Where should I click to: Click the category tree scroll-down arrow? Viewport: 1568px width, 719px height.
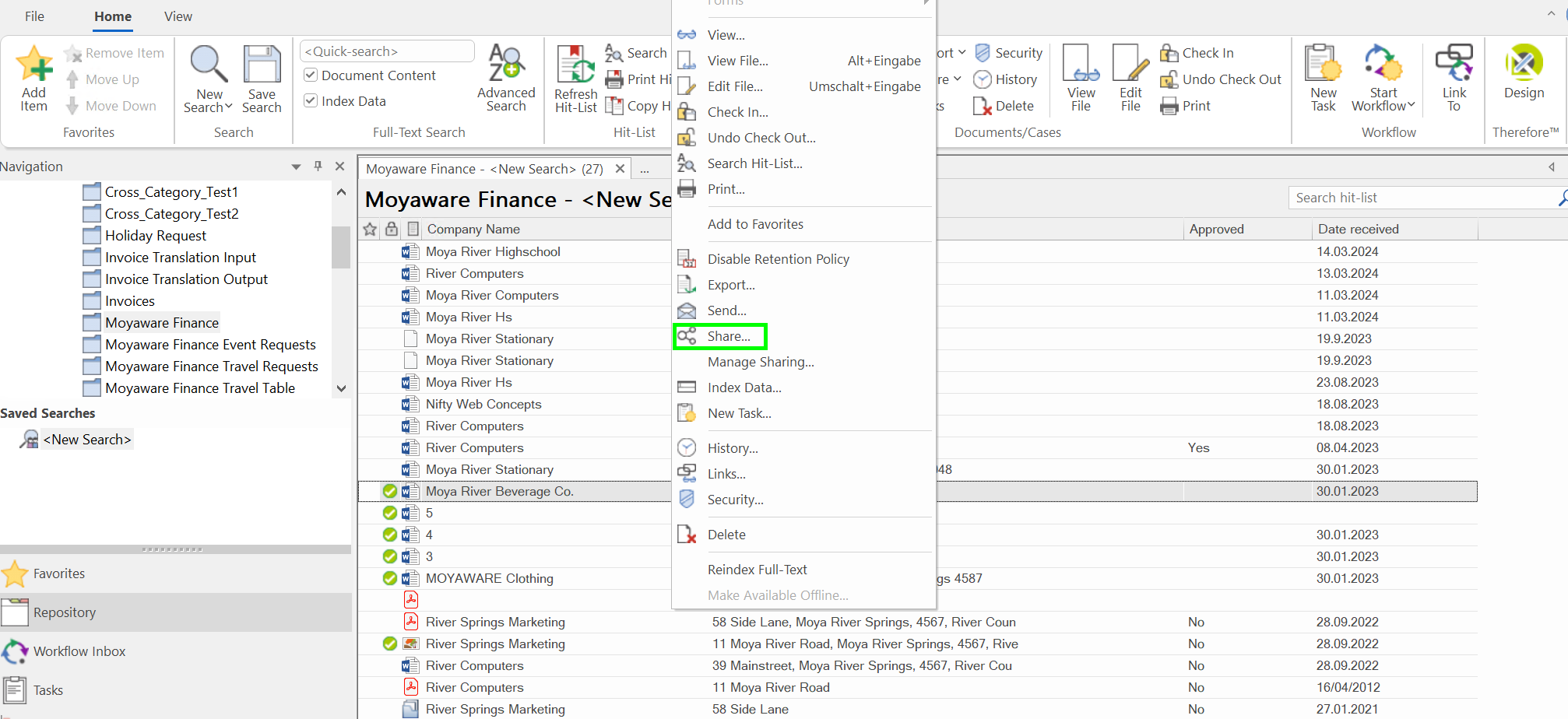tap(341, 388)
